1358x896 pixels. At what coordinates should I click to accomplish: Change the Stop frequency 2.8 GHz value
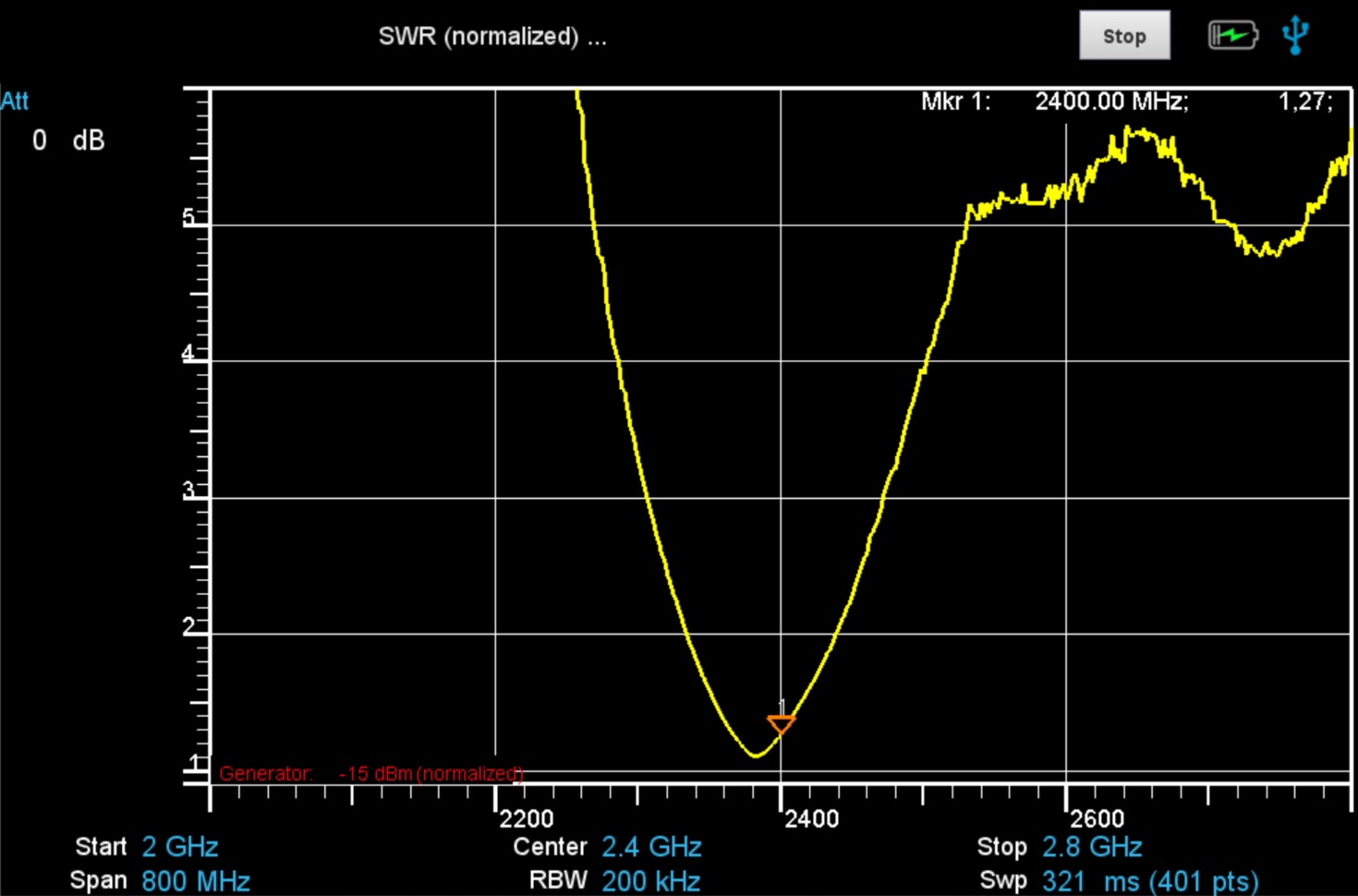[1092, 847]
